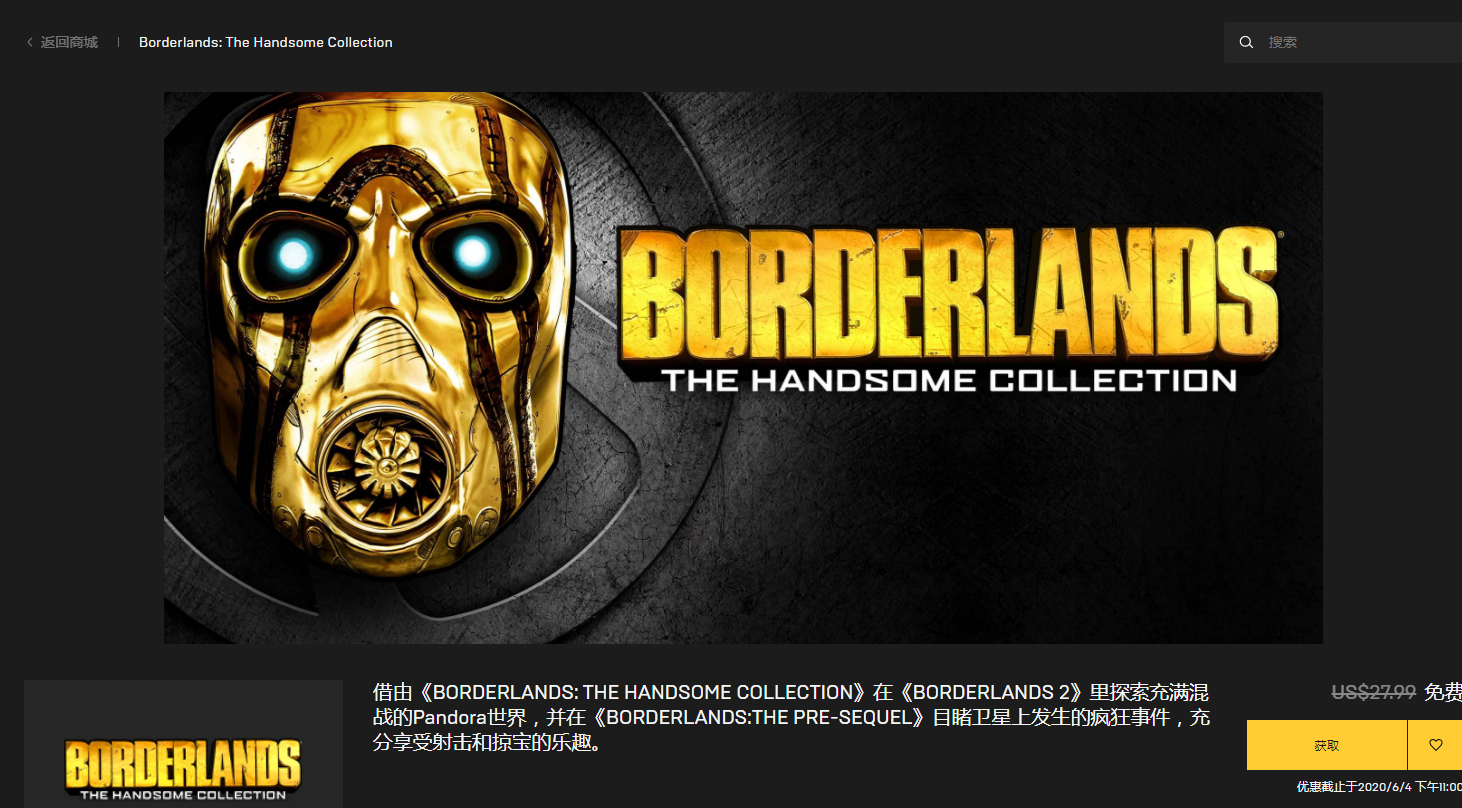The width and height of the screenshot is (1462, 808).
Task: Click THE HANDSOME COLLECTION text in thumbnail
Action: [183, 795]
